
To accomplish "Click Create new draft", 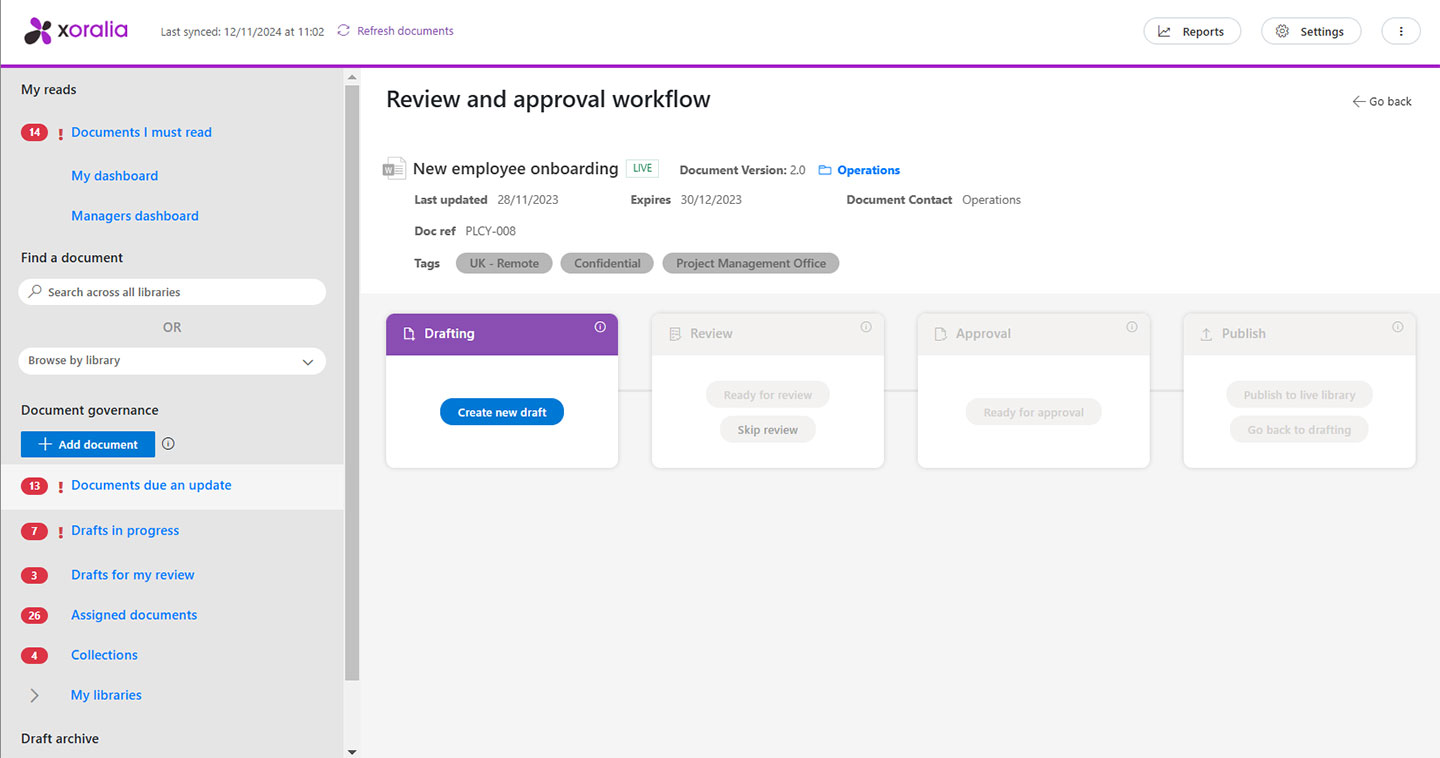I will 502,412.
